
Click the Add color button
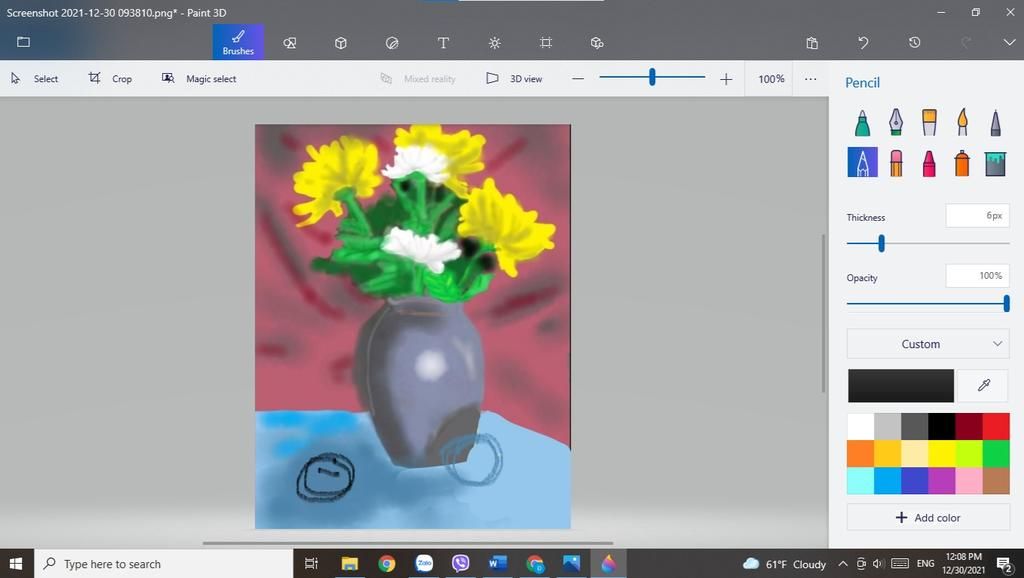(928, 517)
